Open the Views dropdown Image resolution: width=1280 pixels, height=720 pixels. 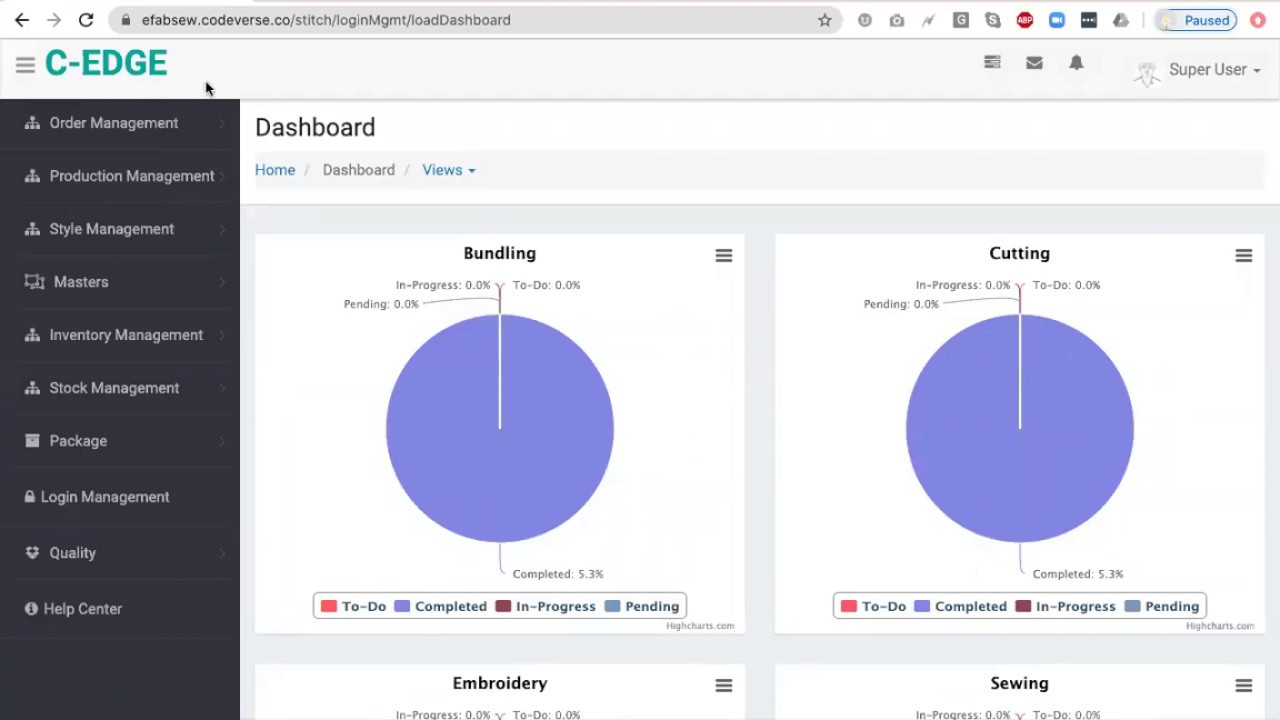448,170
